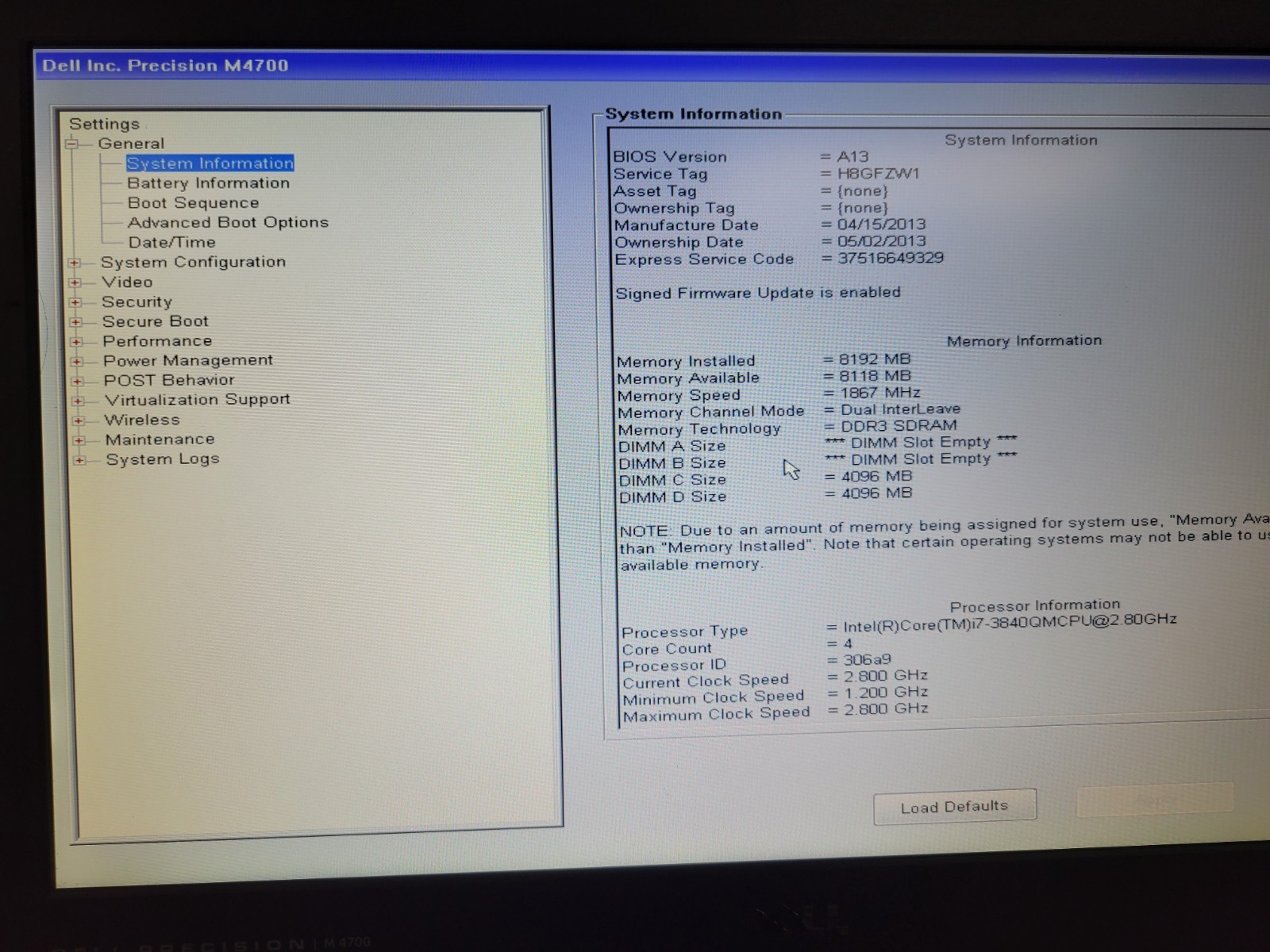
Task: Select the System Logs category label
Action: tap(163, 459)
